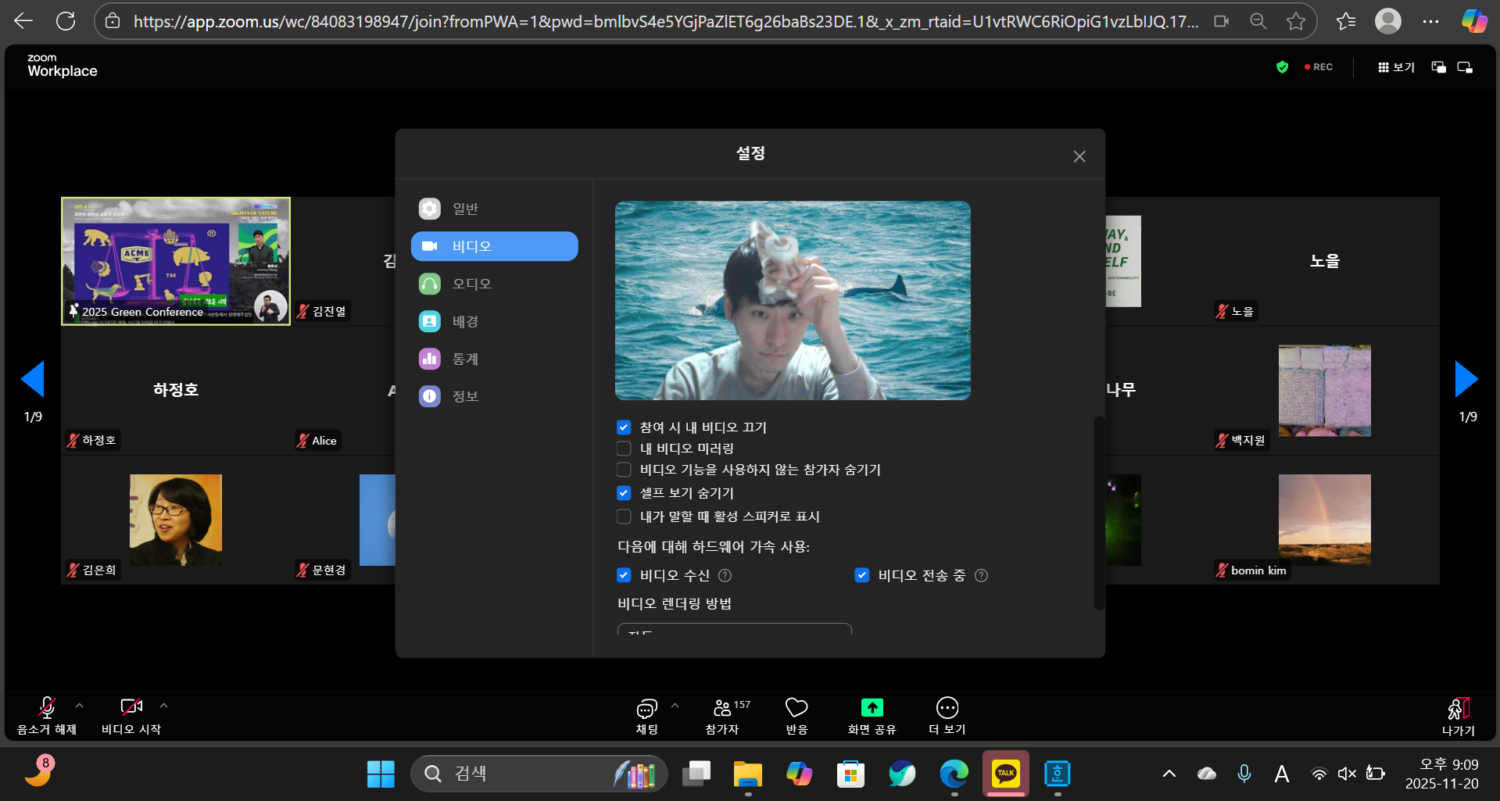The width and height of the screenshot is (1500, 801).
Task: Open reactions with the heart icon (반응)
Action: pos(796,708)
